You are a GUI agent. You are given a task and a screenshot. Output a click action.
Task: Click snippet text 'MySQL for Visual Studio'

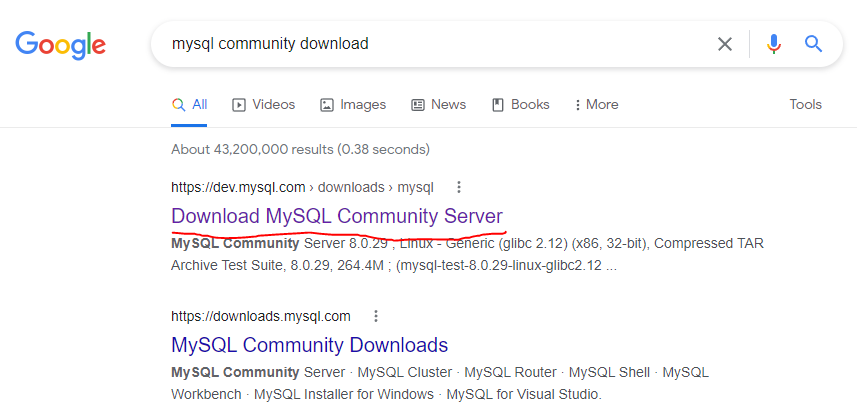[x=523, y=394]
